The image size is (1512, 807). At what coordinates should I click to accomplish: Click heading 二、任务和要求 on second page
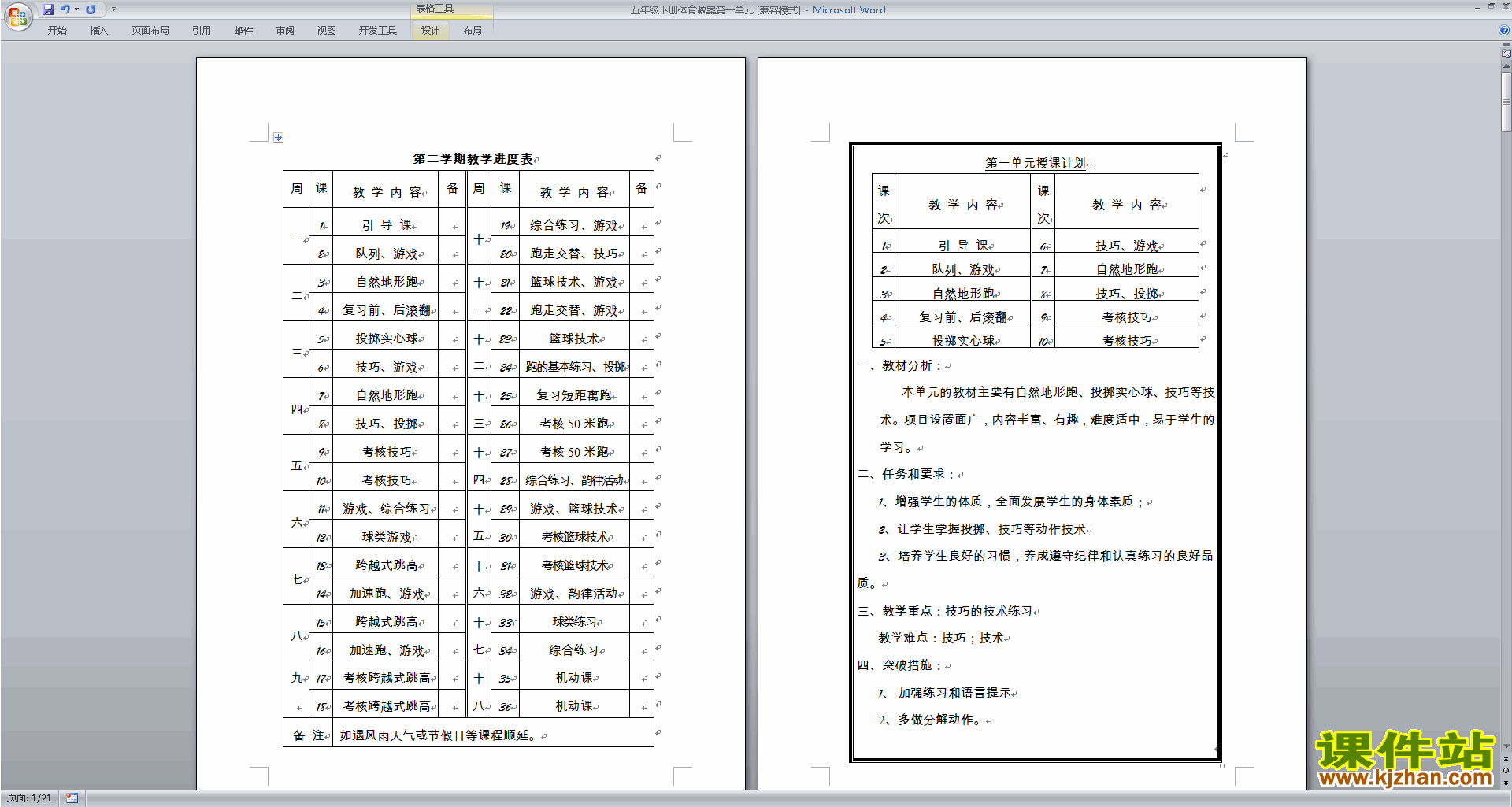click(907, 474)
